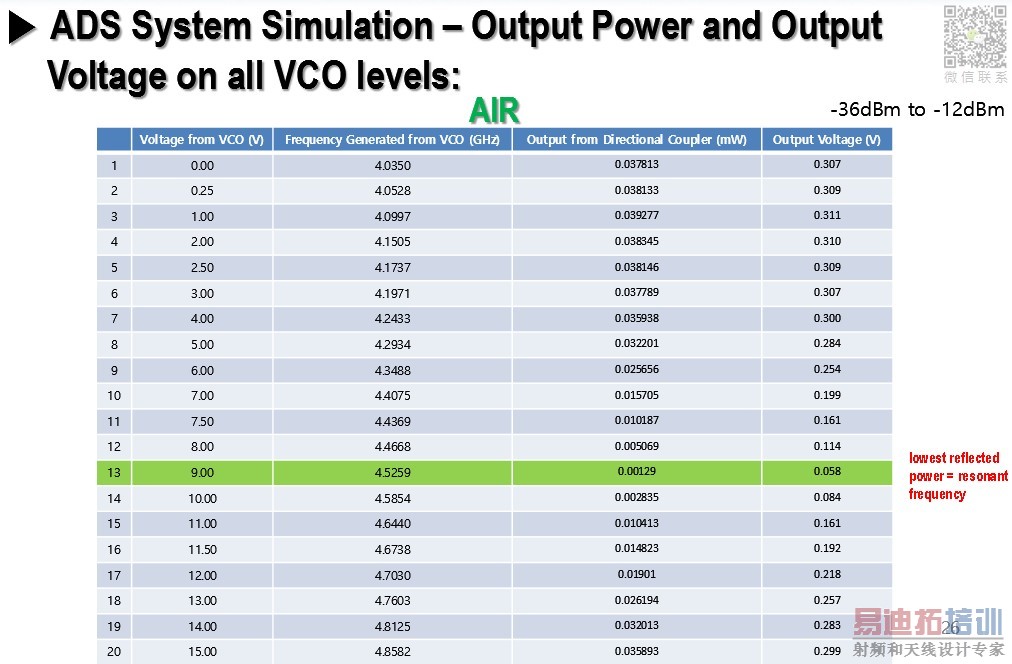The height and width of the screenshot is (664, 1012).
Task: Click coupler output value 0.037813
Action: (636, 164)
